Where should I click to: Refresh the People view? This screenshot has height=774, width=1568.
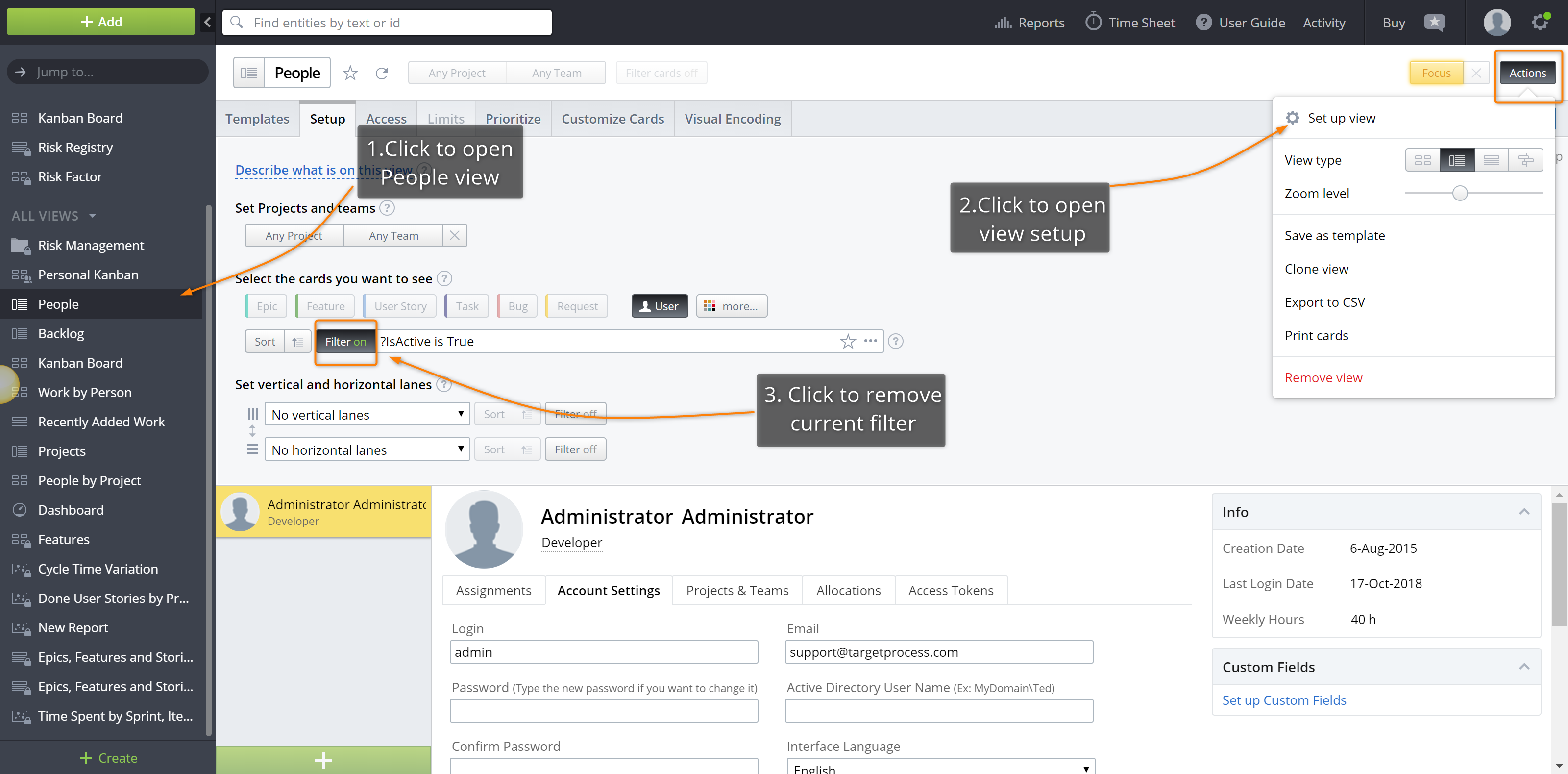click(382, 73)
